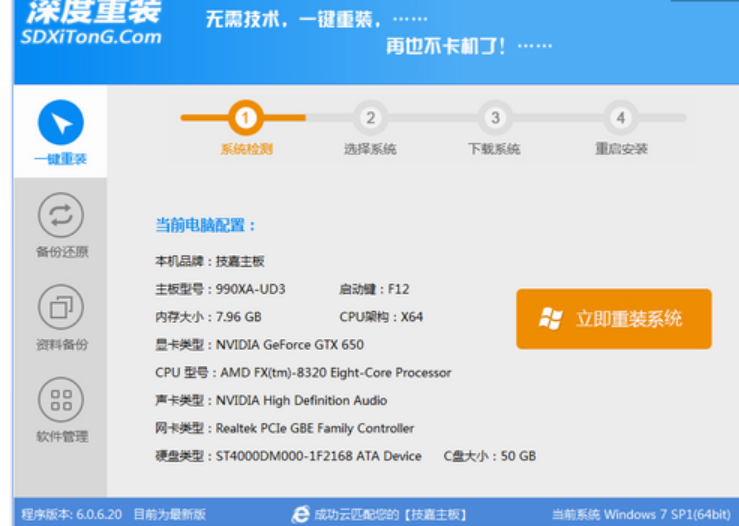Click the 程序版本 6.0.6.20 status text
The width and height of the screenshot is (739, 526).
pos(72,514)
